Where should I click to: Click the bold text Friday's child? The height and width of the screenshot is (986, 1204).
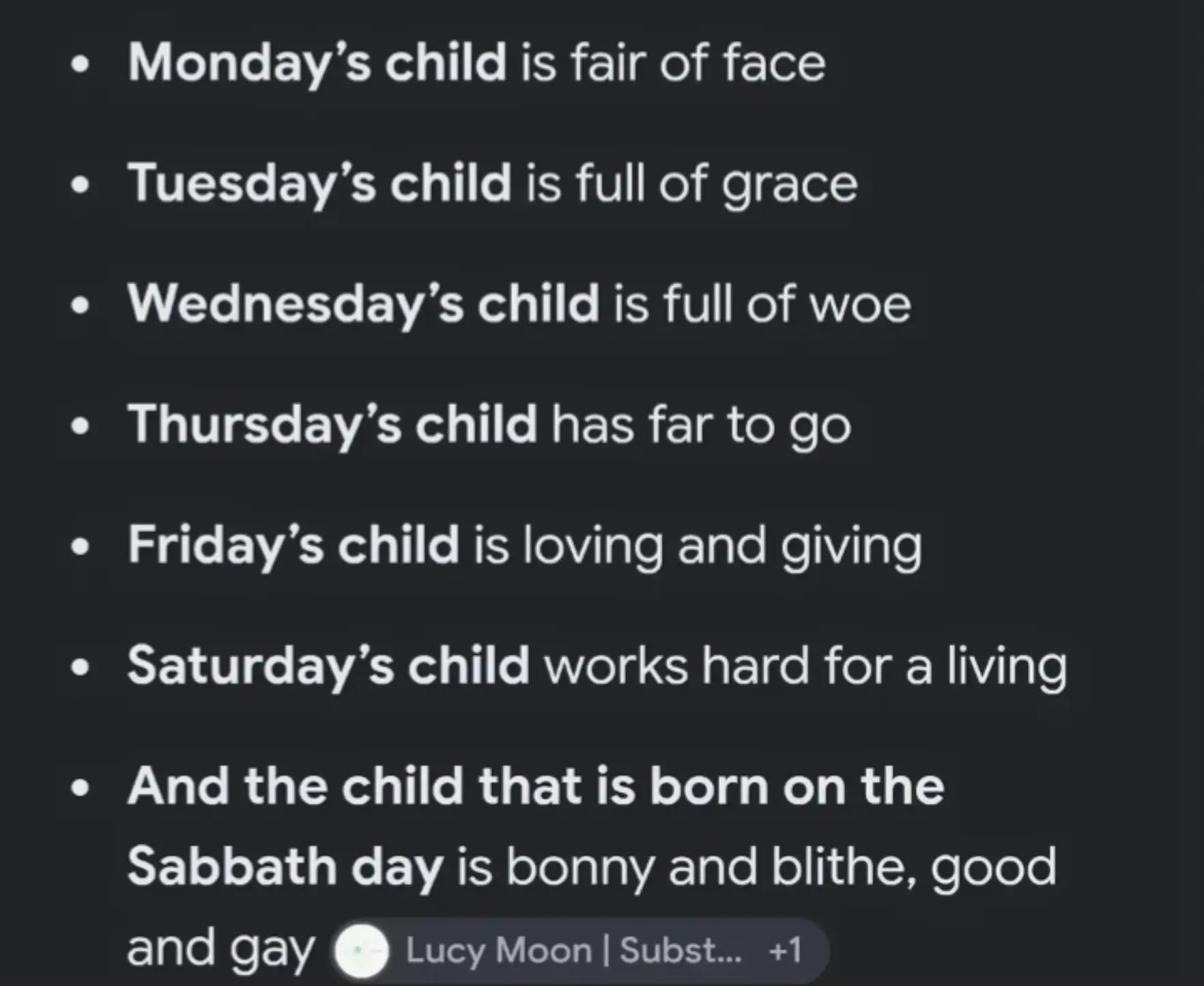pos(293,546)
